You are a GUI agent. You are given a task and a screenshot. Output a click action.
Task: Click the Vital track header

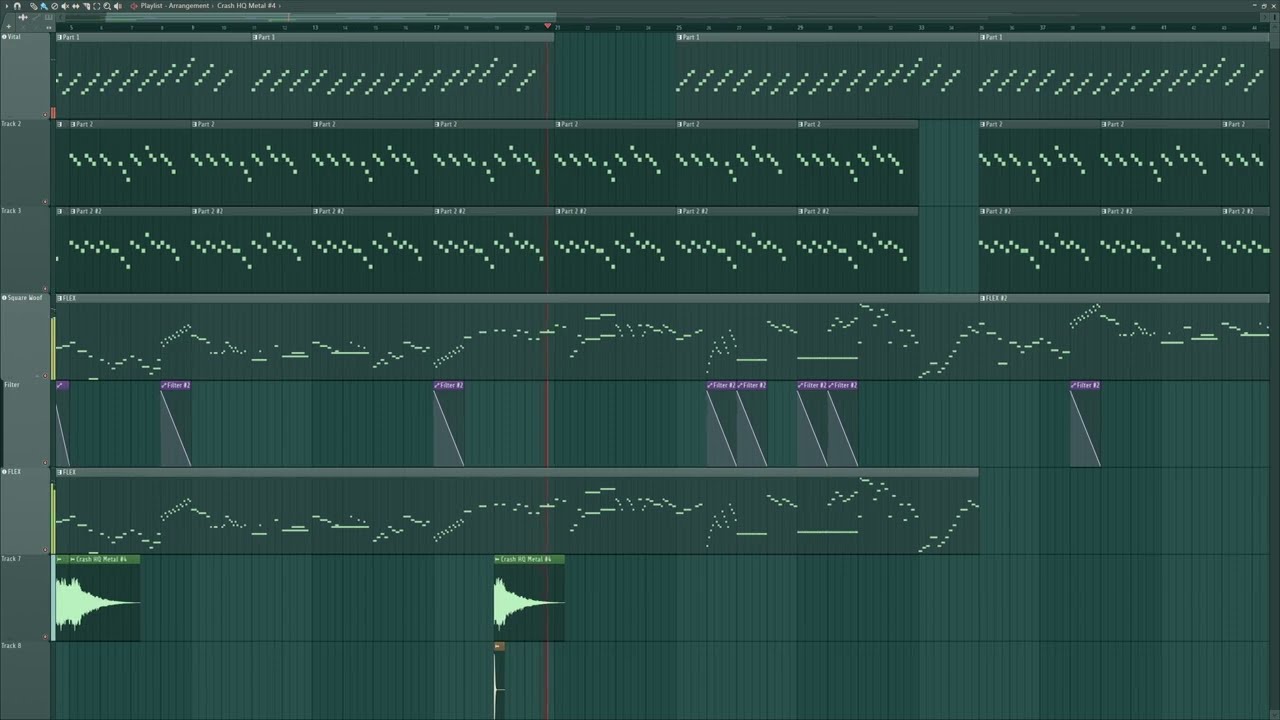[25, 75]
